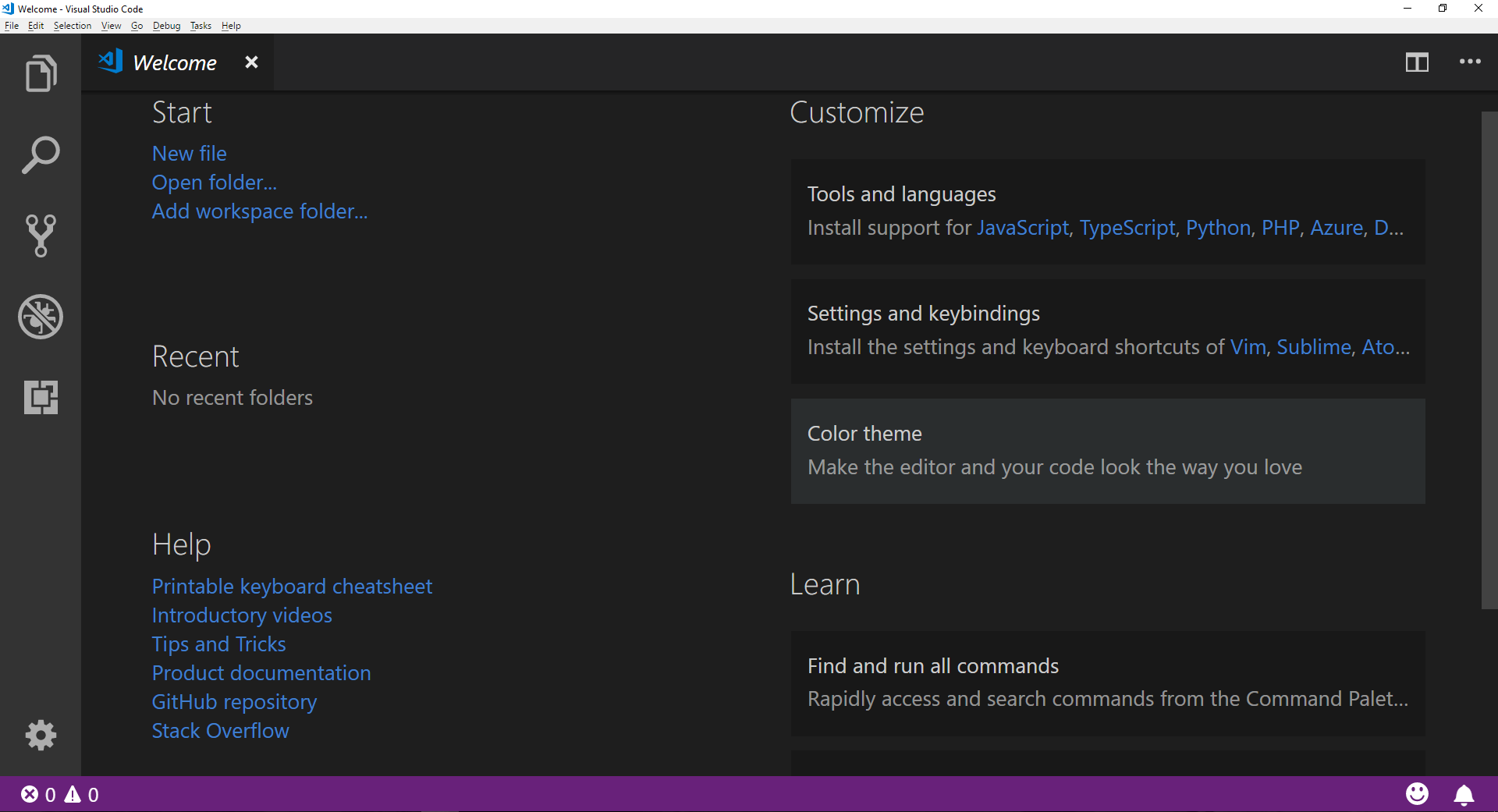Install Atom keybindings link
1498x812 pixels.
pyautogui.click(x=1386, y=347)
